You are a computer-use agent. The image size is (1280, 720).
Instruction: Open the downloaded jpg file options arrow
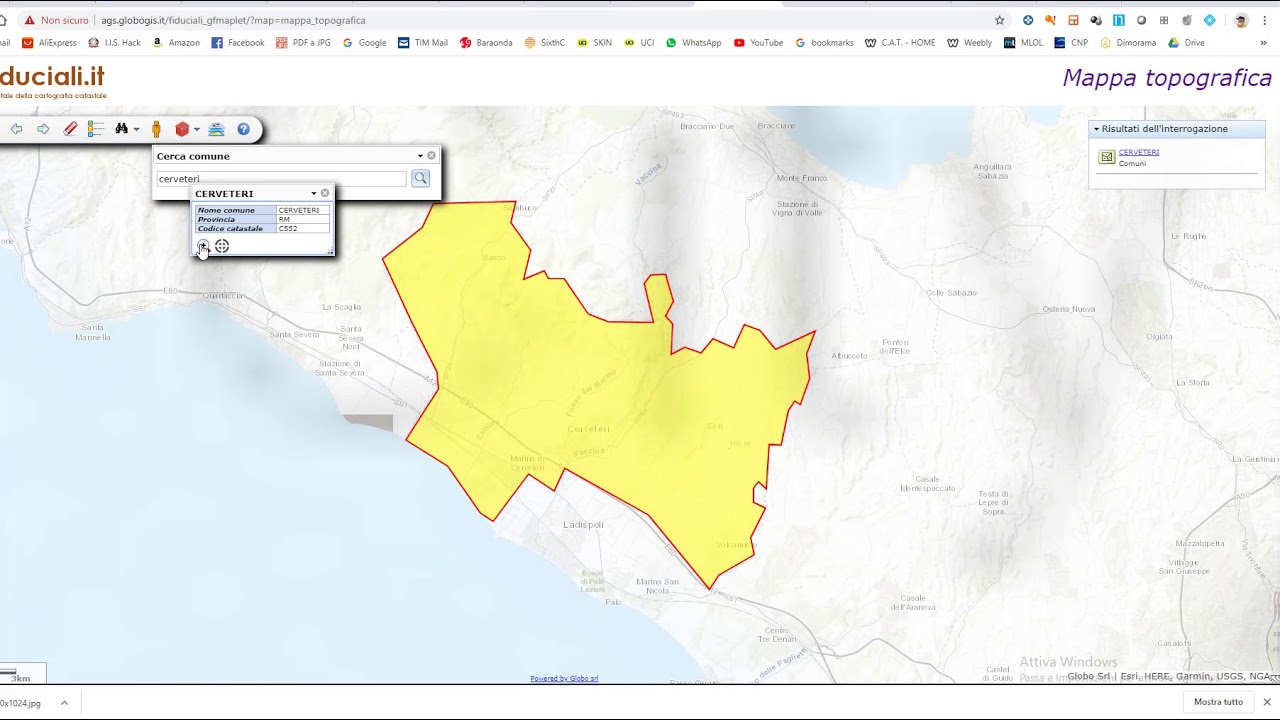click(64, 703)
